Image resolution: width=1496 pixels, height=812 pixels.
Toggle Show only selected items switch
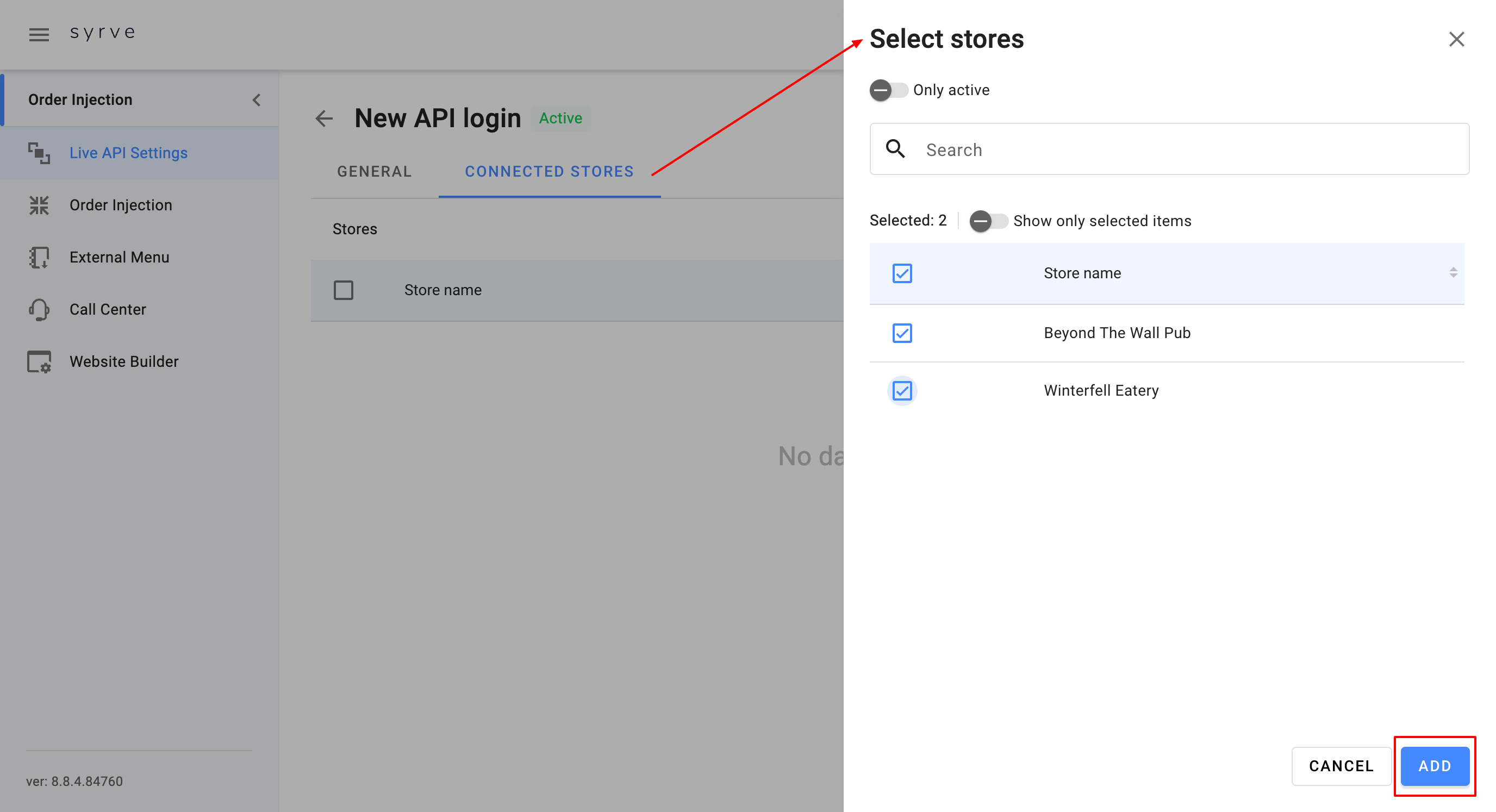988,221
